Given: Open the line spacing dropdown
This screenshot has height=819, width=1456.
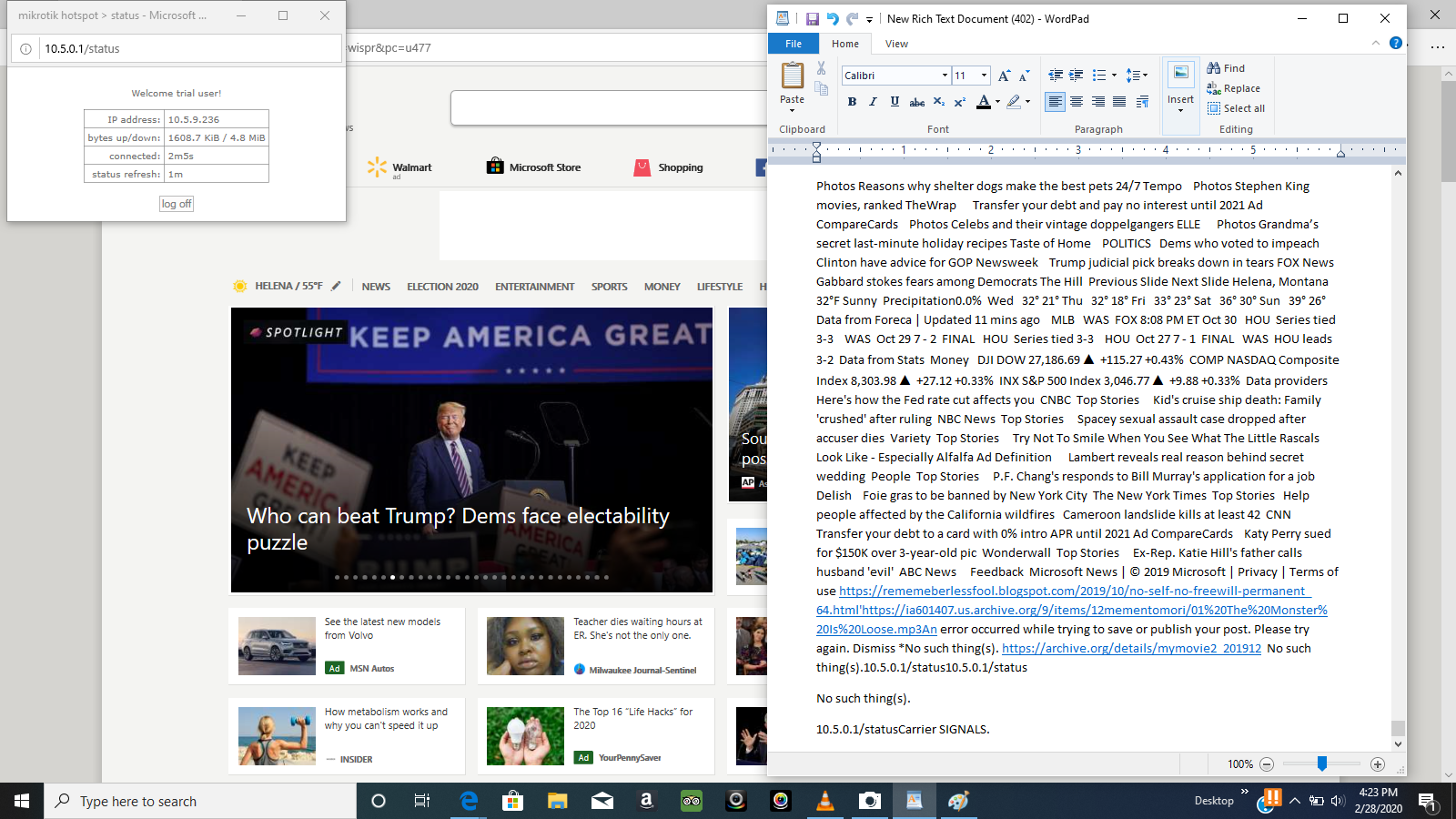Looking at the screenshot, I should click(x=1137, y=76).
